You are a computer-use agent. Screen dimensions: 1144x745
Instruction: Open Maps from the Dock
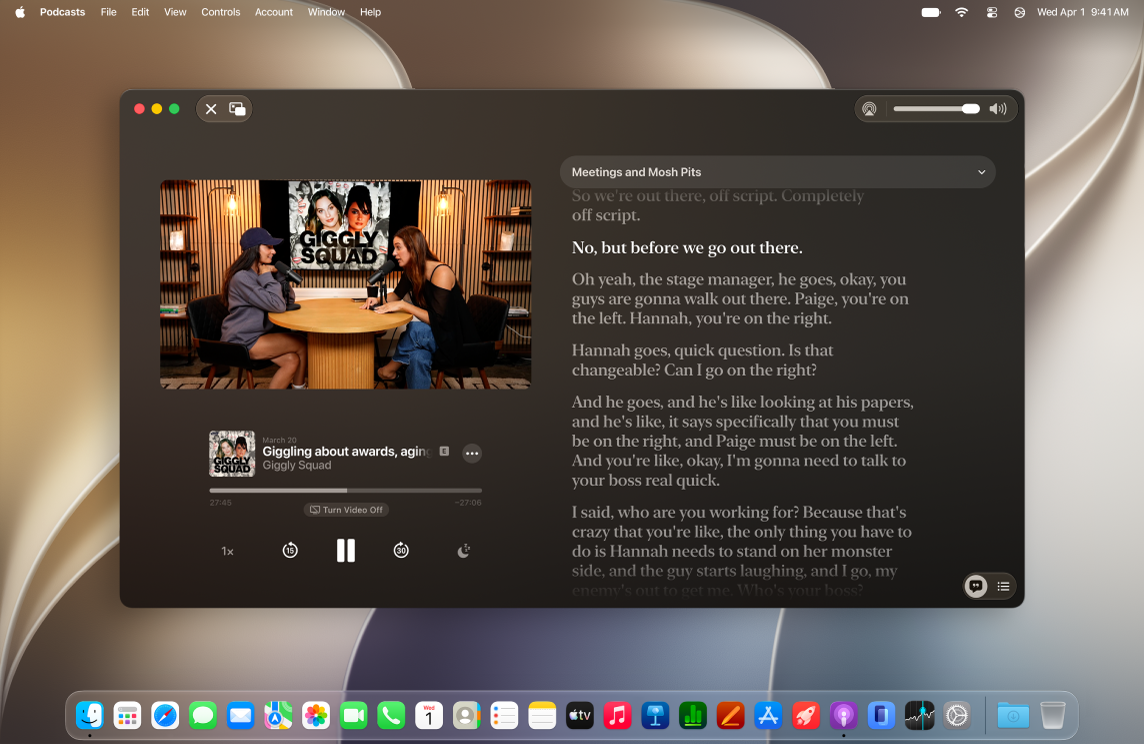[278, 716]
